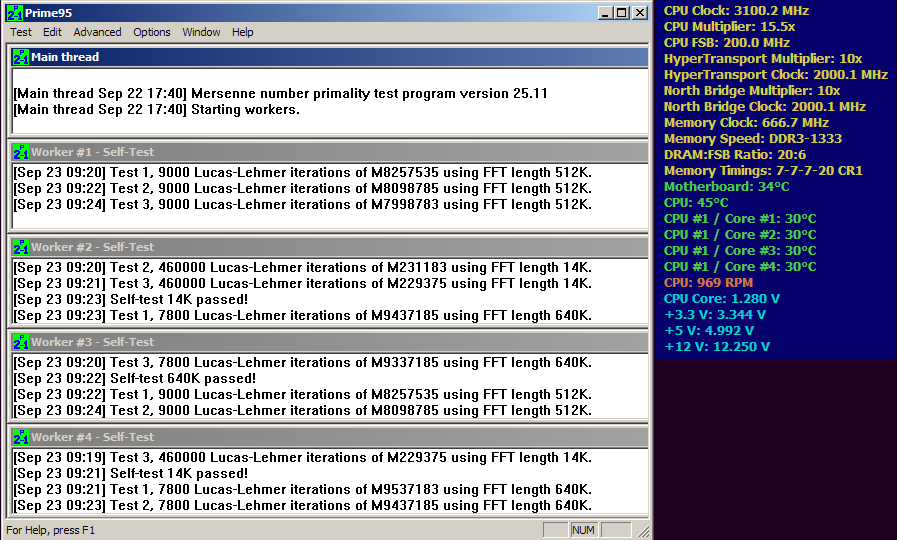The image size is (897, 540).
Task: Click 'For Help, press F1' status text
Action: (x=50, y=530)
